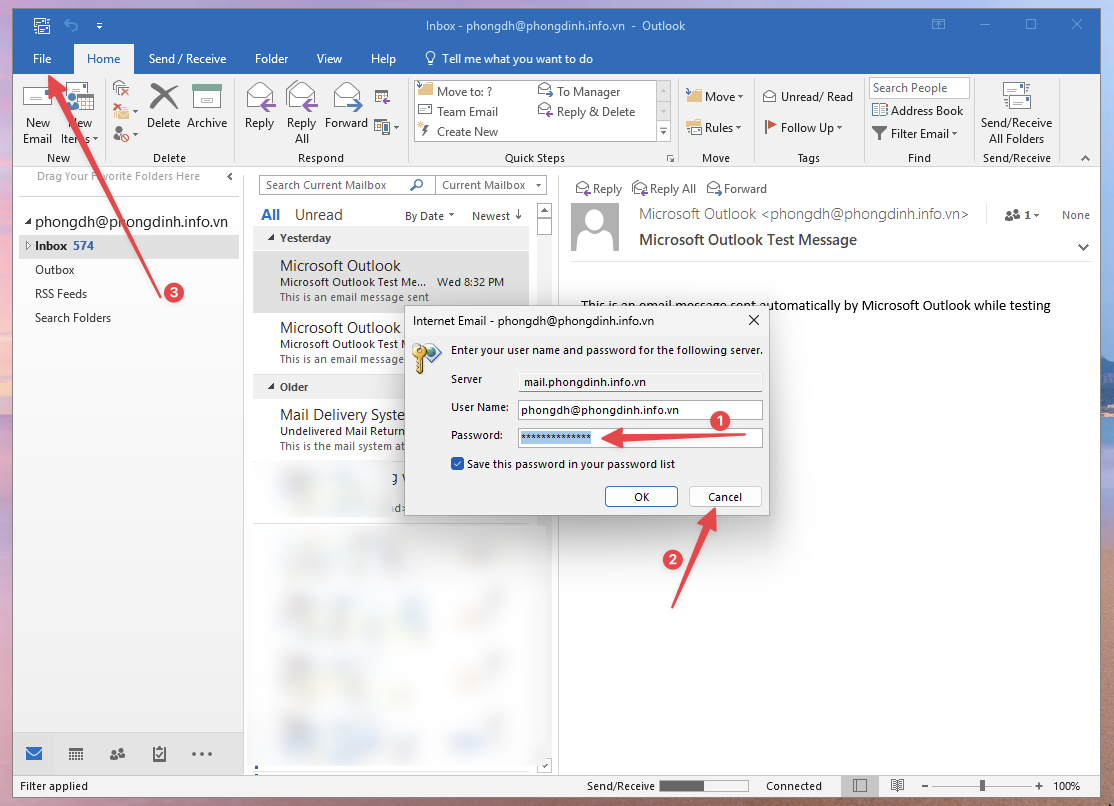Image resolution: width=1114 pixels, height=806 pixels.
Task: Select To Manager quick step
Action: click(x=579, y=92)
